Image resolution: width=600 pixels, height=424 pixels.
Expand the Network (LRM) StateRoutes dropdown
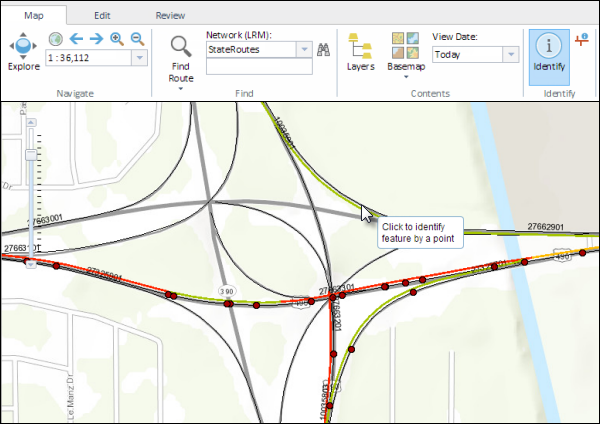tap(302, 49)
